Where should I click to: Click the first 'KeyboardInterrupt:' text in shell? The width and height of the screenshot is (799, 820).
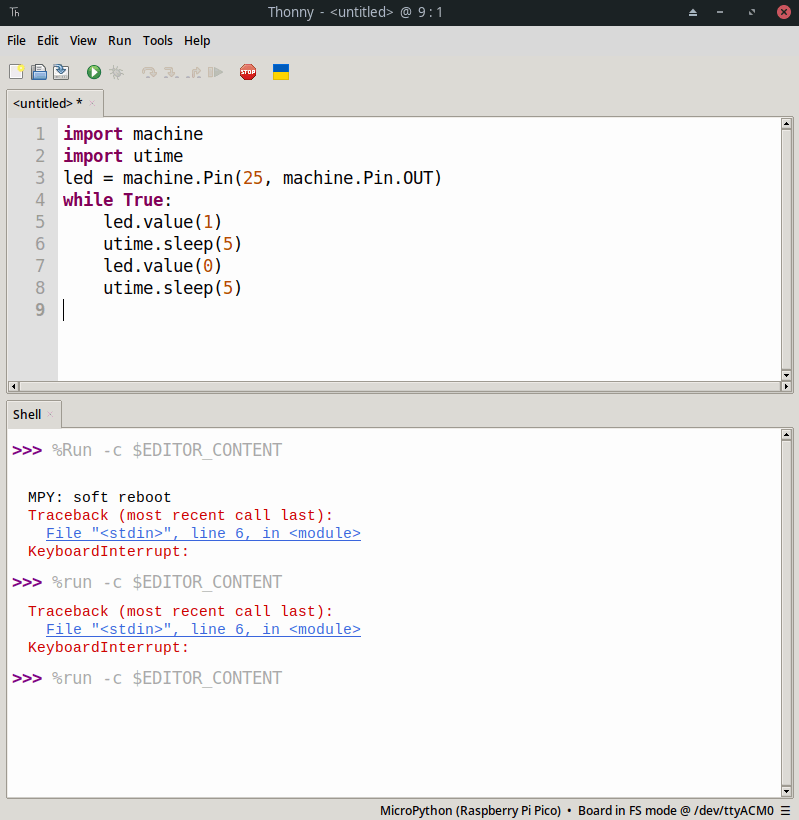coord(108,551)
